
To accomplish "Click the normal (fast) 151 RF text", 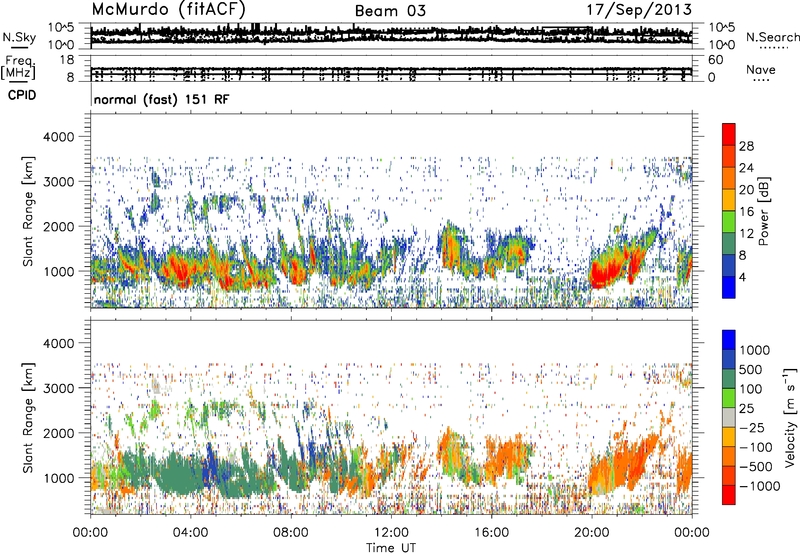I will click(x=161, y=99).
